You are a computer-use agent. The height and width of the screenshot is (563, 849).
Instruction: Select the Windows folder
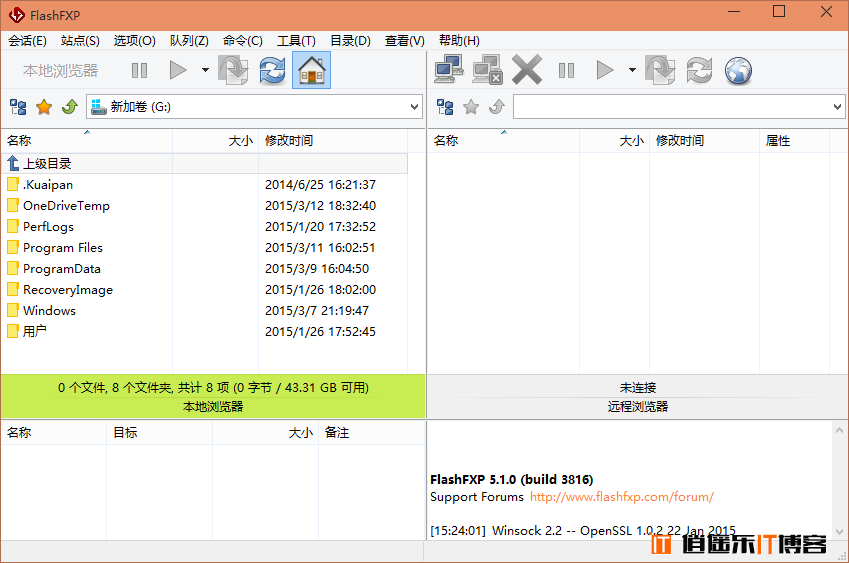pyautogui.click(x=42, y=311)
